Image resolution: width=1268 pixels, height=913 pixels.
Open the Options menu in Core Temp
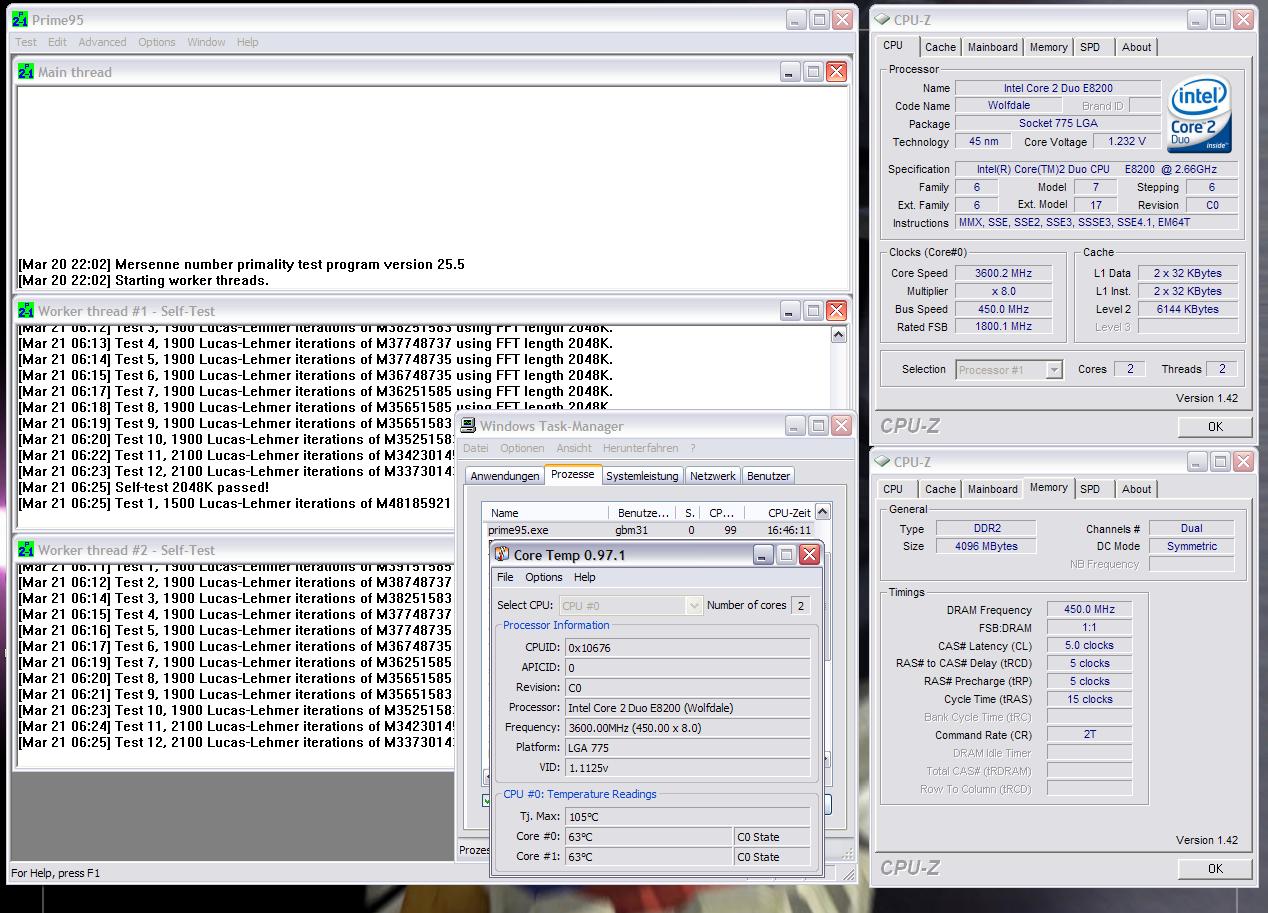(544, 577)
